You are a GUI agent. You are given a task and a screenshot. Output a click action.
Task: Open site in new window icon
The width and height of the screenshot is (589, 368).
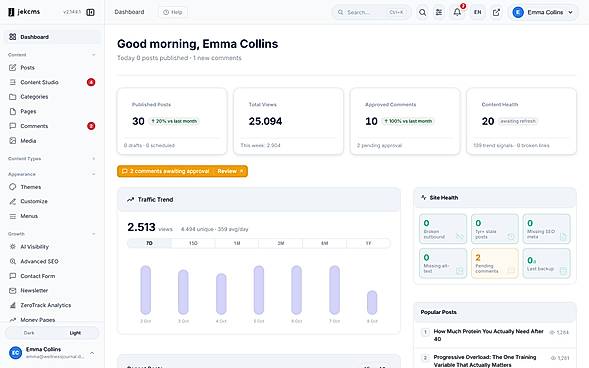point(496,12)
